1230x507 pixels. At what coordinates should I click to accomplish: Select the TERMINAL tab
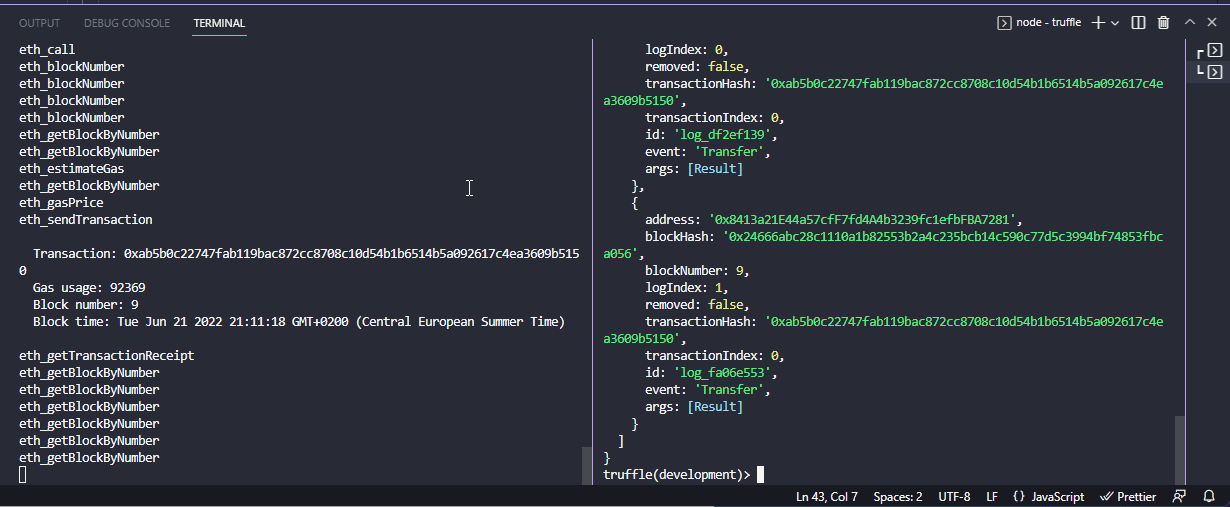click(219, 23)
